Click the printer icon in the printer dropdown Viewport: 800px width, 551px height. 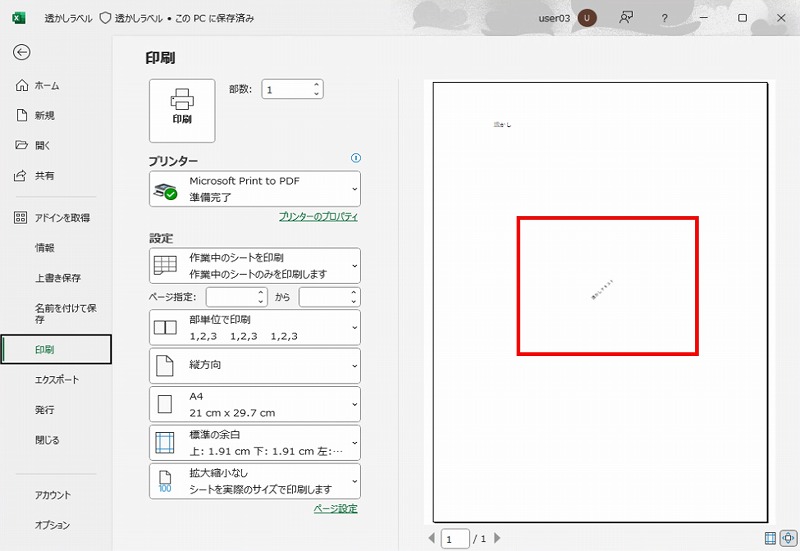click(x=165, y=191)
